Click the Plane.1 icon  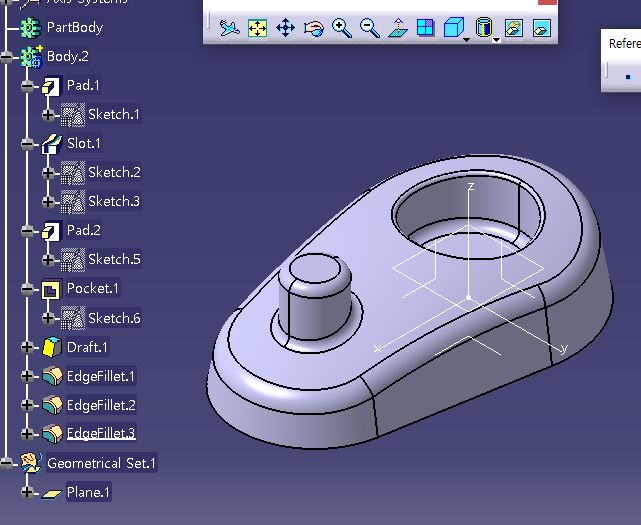(x=52, y=494)
